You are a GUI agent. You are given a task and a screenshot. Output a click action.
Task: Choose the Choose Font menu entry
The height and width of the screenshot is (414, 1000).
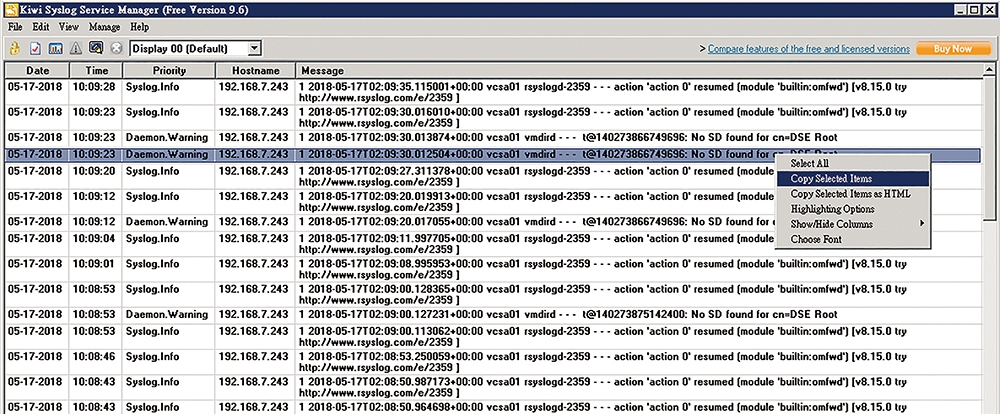click(852, 239)
